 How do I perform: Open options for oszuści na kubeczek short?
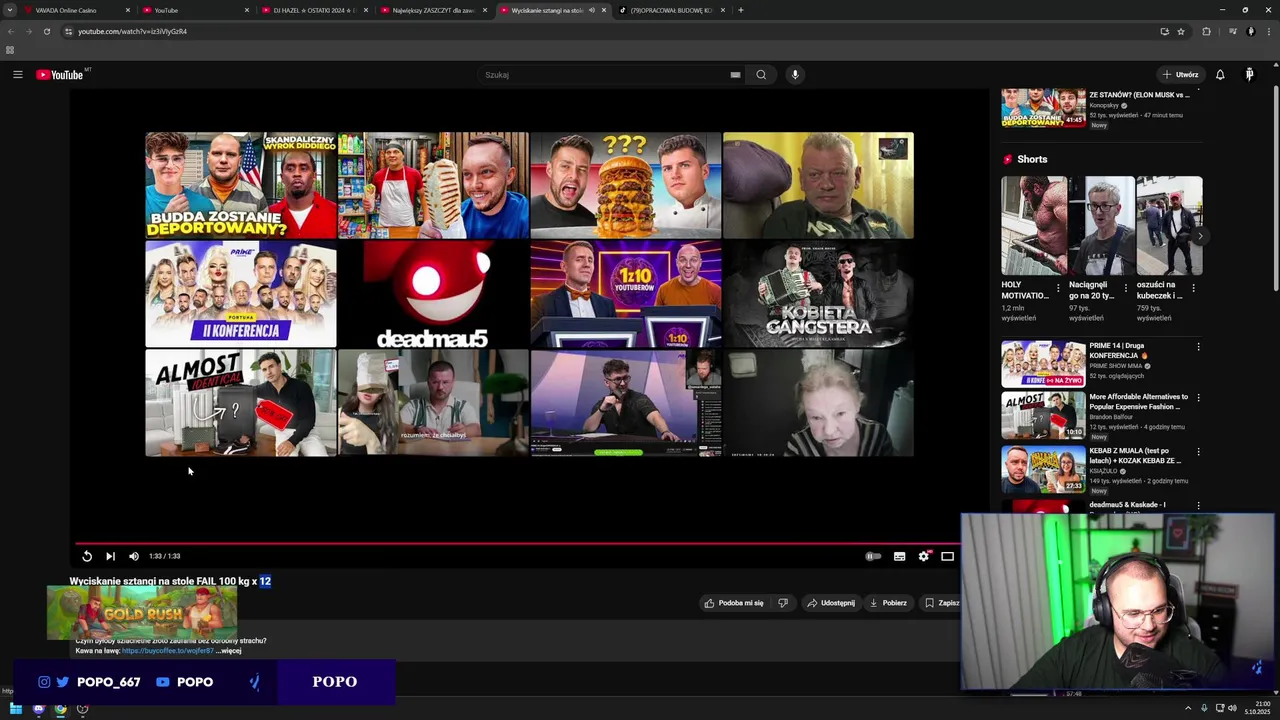click(1193, 288)
